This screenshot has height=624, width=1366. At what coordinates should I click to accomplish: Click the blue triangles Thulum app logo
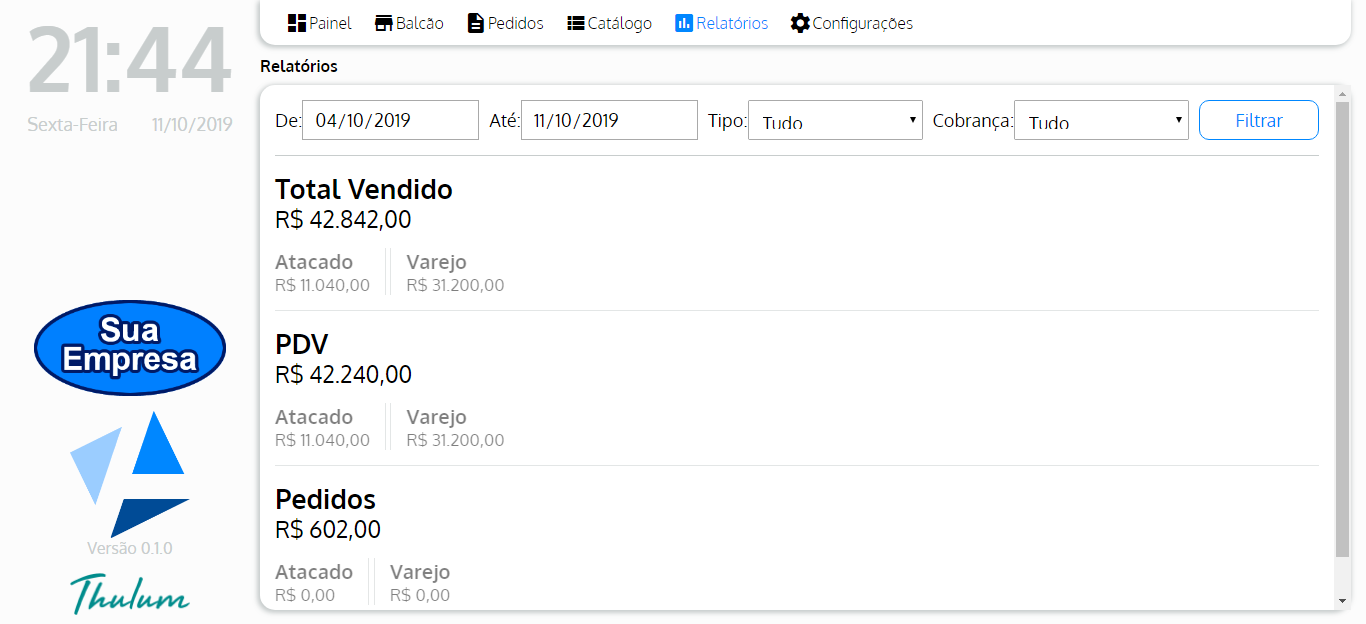pyautogui.click(x=130, y=473)
